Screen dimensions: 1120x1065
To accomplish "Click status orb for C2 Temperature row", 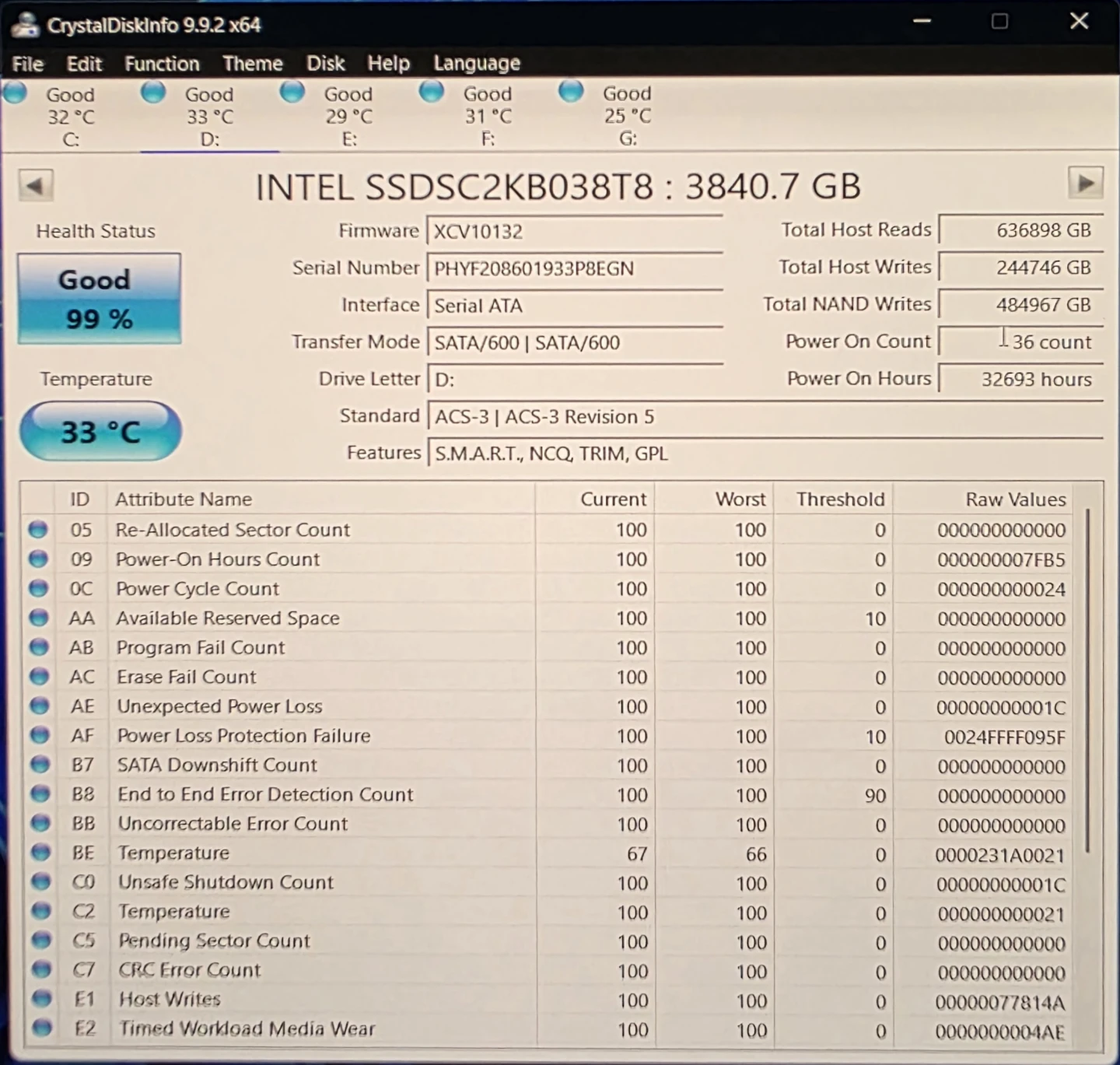I will click(41, 911).
